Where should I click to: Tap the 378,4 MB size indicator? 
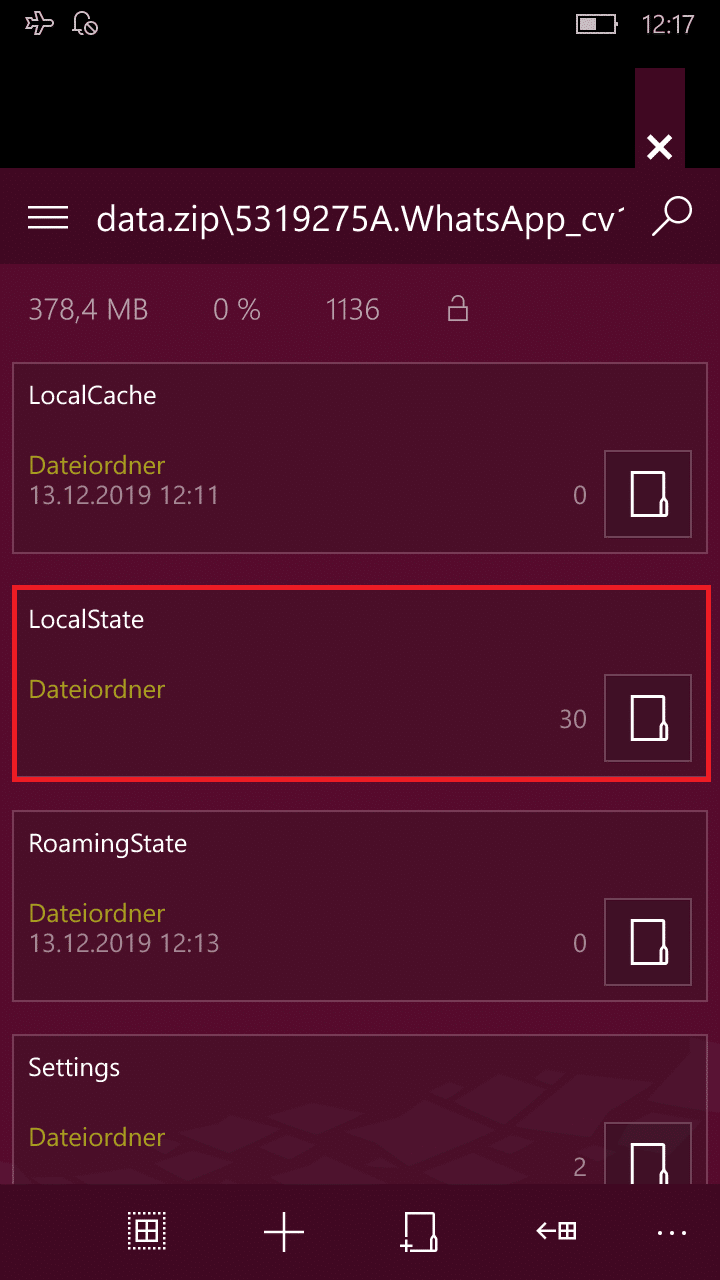(x=88, y=310)
